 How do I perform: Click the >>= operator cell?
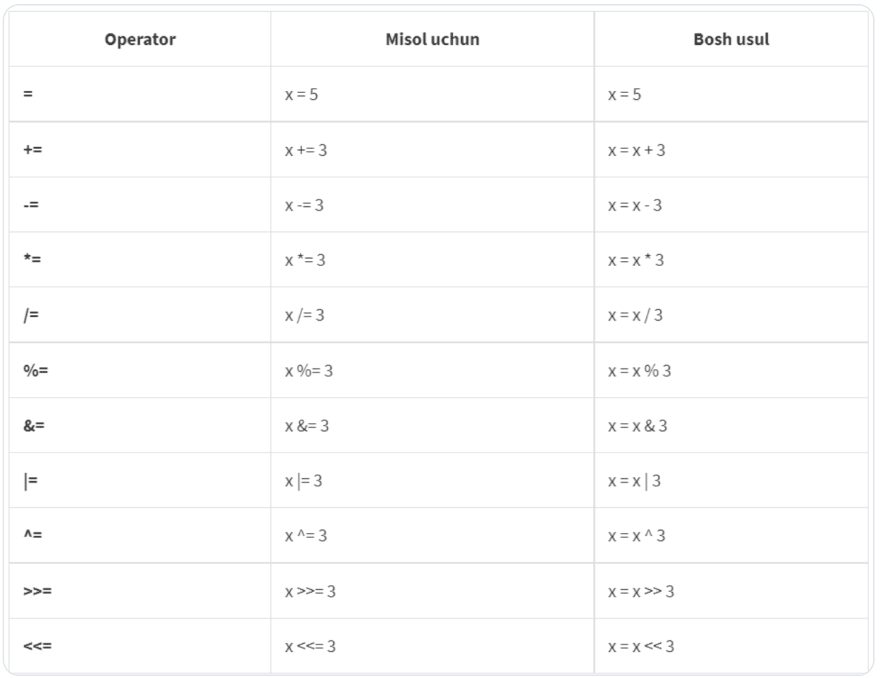coord(37,591)
